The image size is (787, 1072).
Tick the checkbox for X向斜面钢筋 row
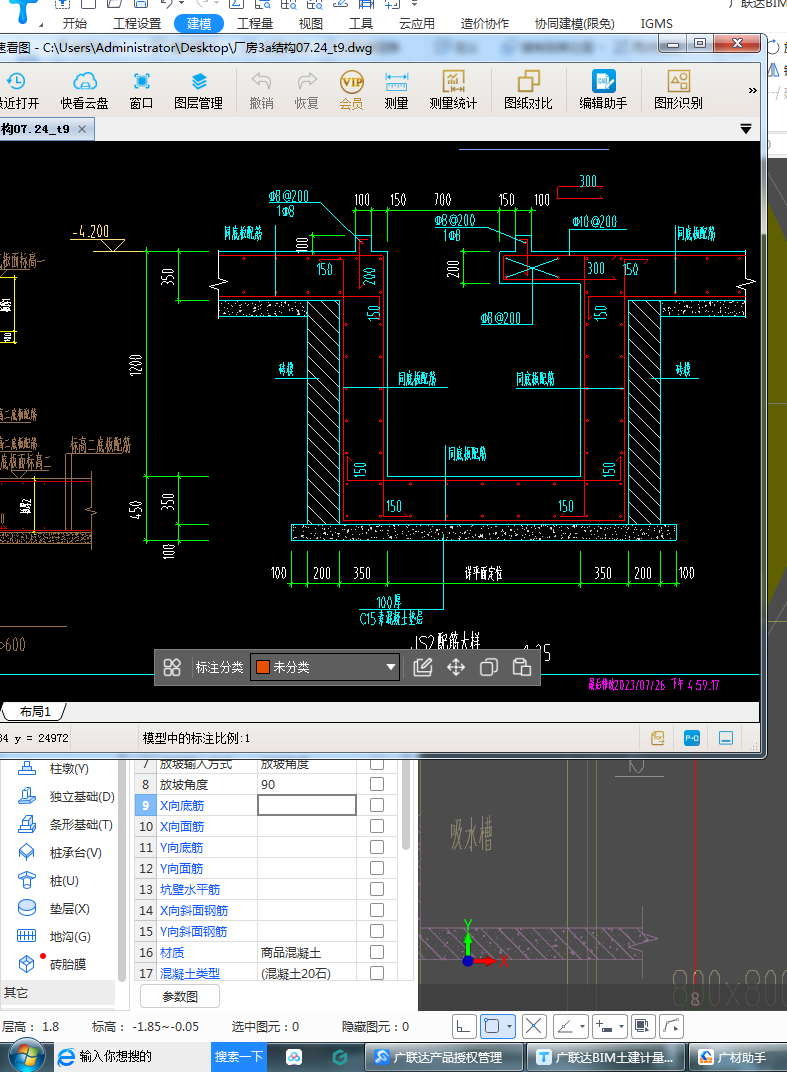377,910
